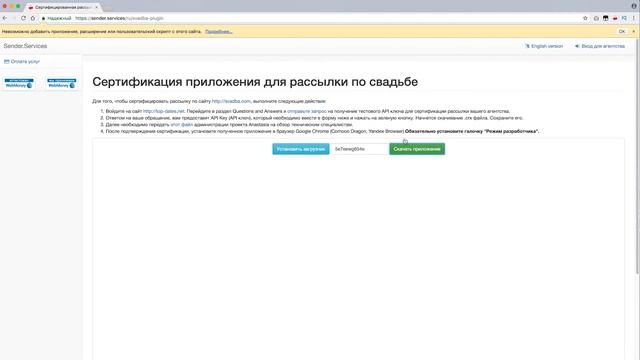Click the API key input field
This screenshot has width=640, height=360.
click(x=359, y=149)
